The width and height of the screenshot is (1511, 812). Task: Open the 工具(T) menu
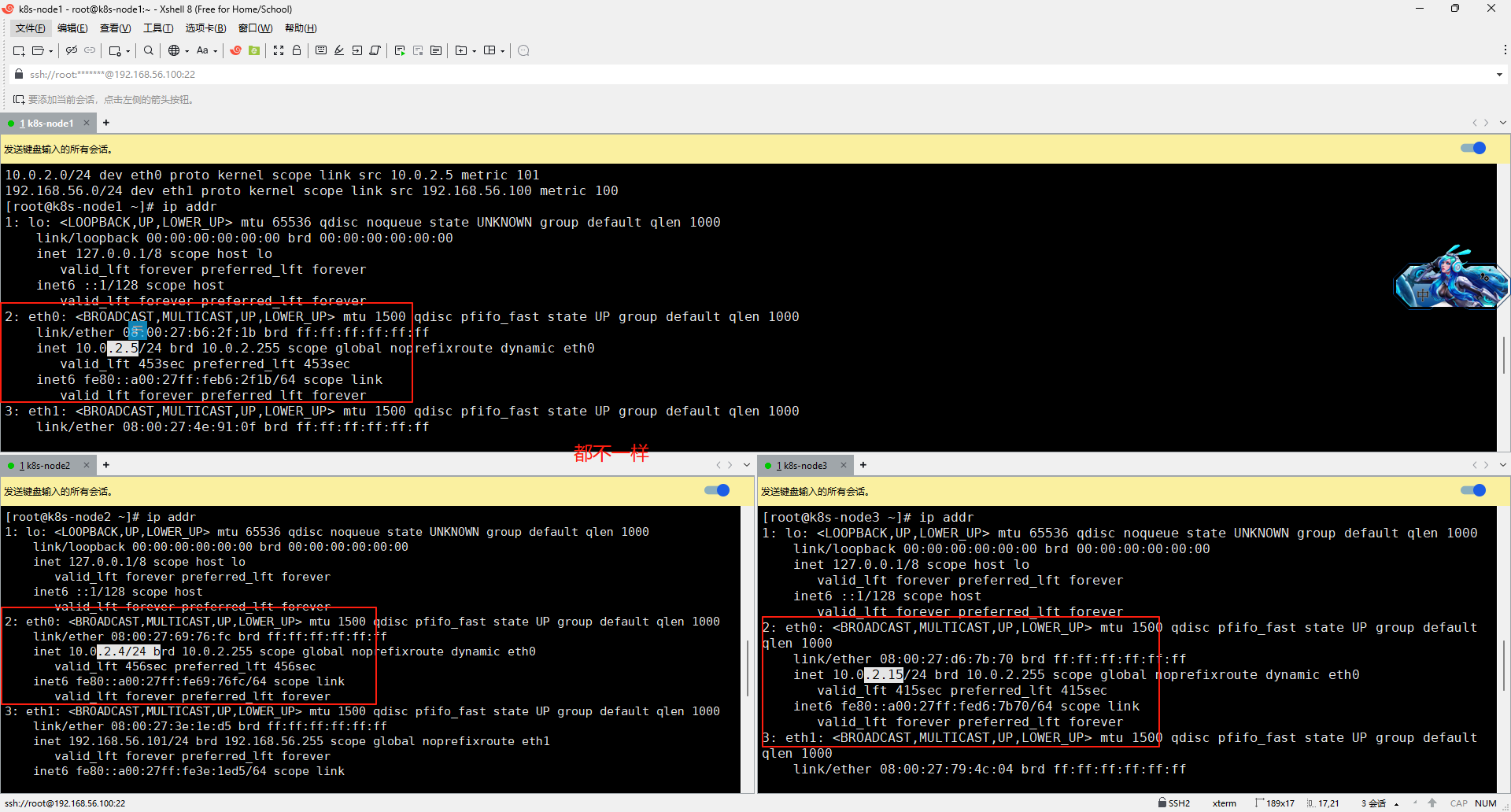pos(158,28)
